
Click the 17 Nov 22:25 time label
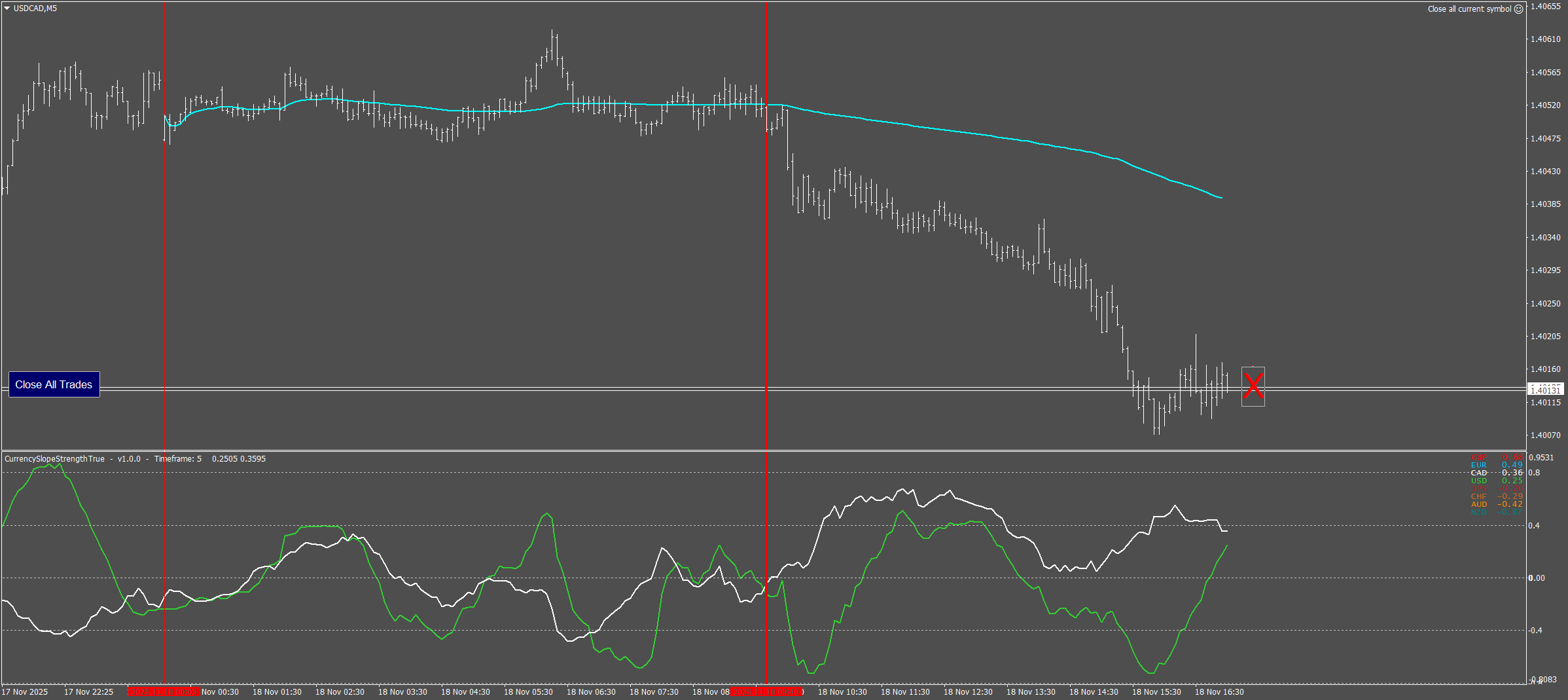point(88,692)
